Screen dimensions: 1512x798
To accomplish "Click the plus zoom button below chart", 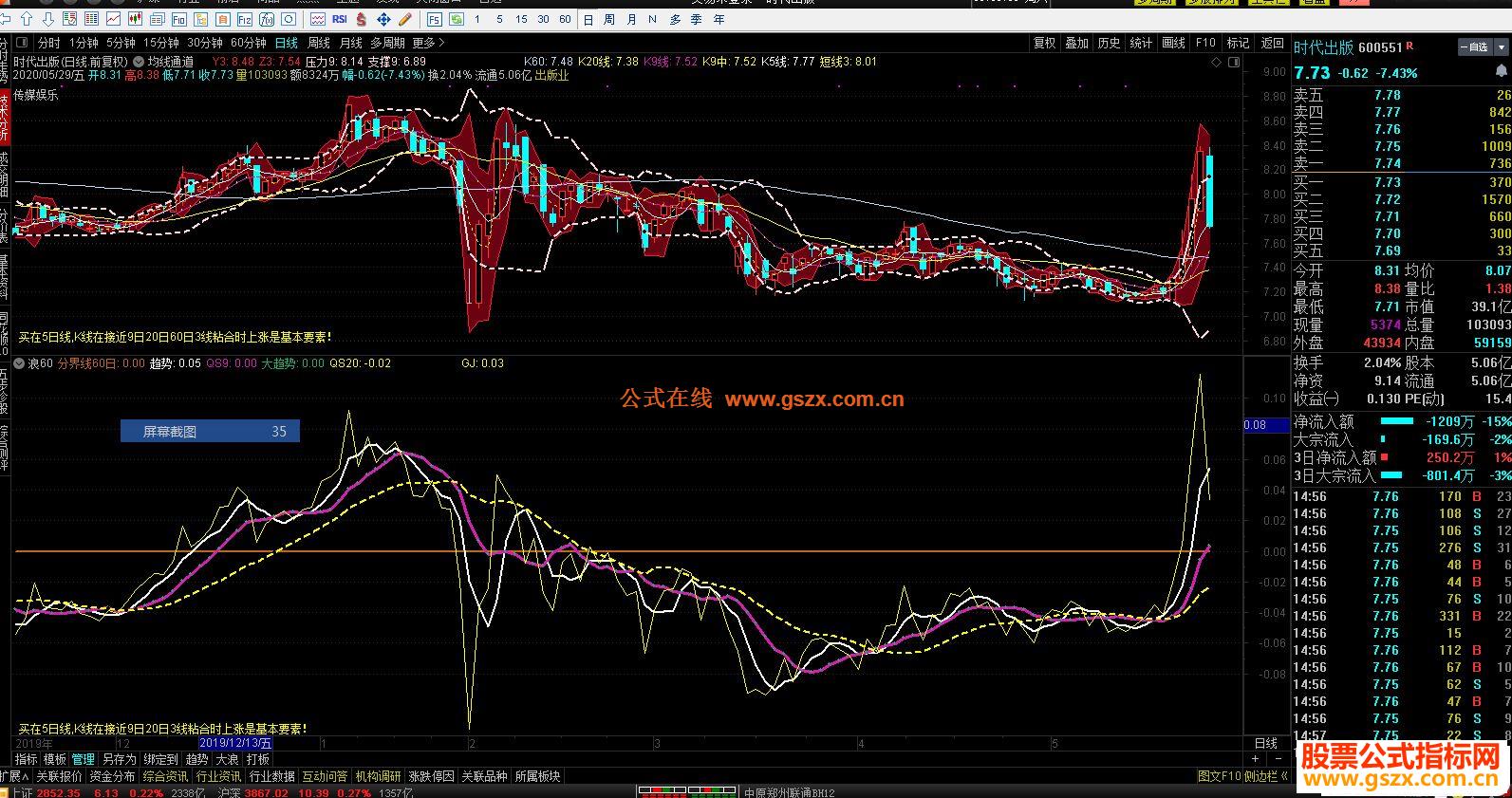I will coord(1255,759).
